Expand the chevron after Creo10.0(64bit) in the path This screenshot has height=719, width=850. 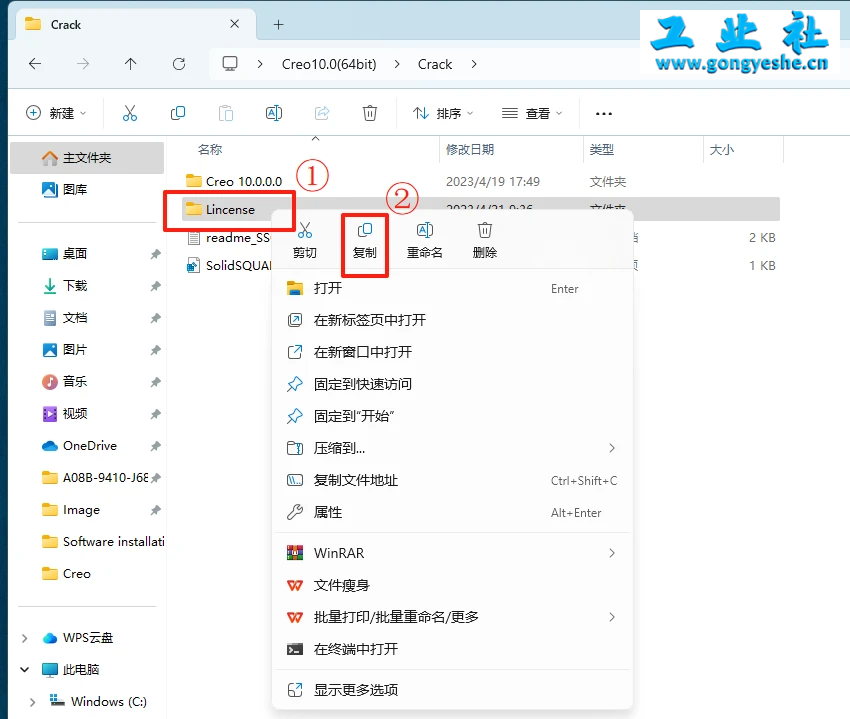click(397, 64)
